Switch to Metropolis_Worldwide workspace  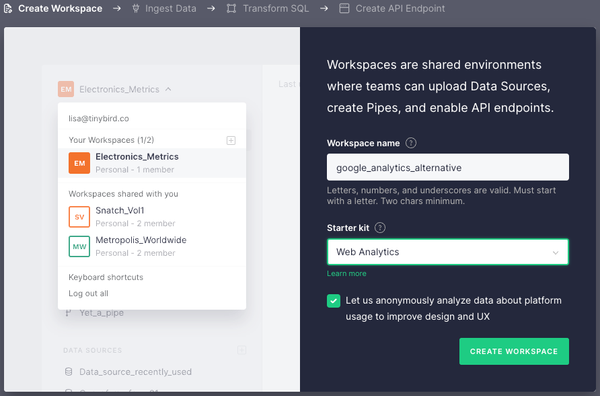pos(152,246)
